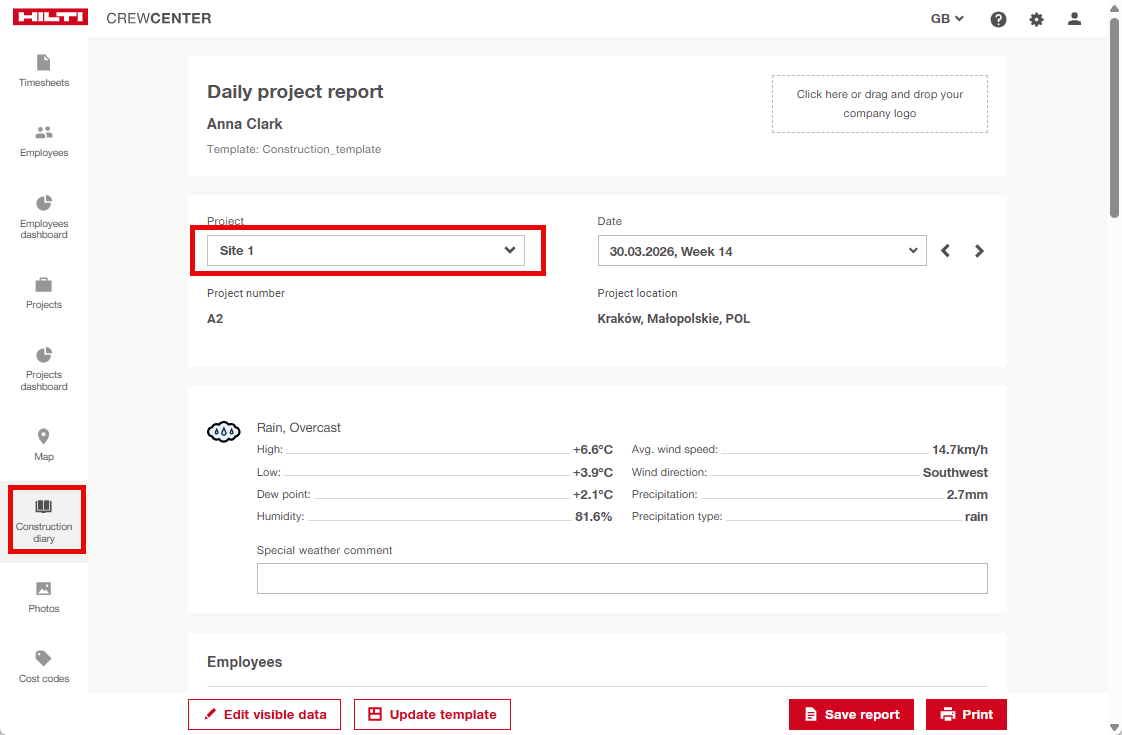Go to previous date arrow
The image size is (1122, 735).
pos(946,251)
